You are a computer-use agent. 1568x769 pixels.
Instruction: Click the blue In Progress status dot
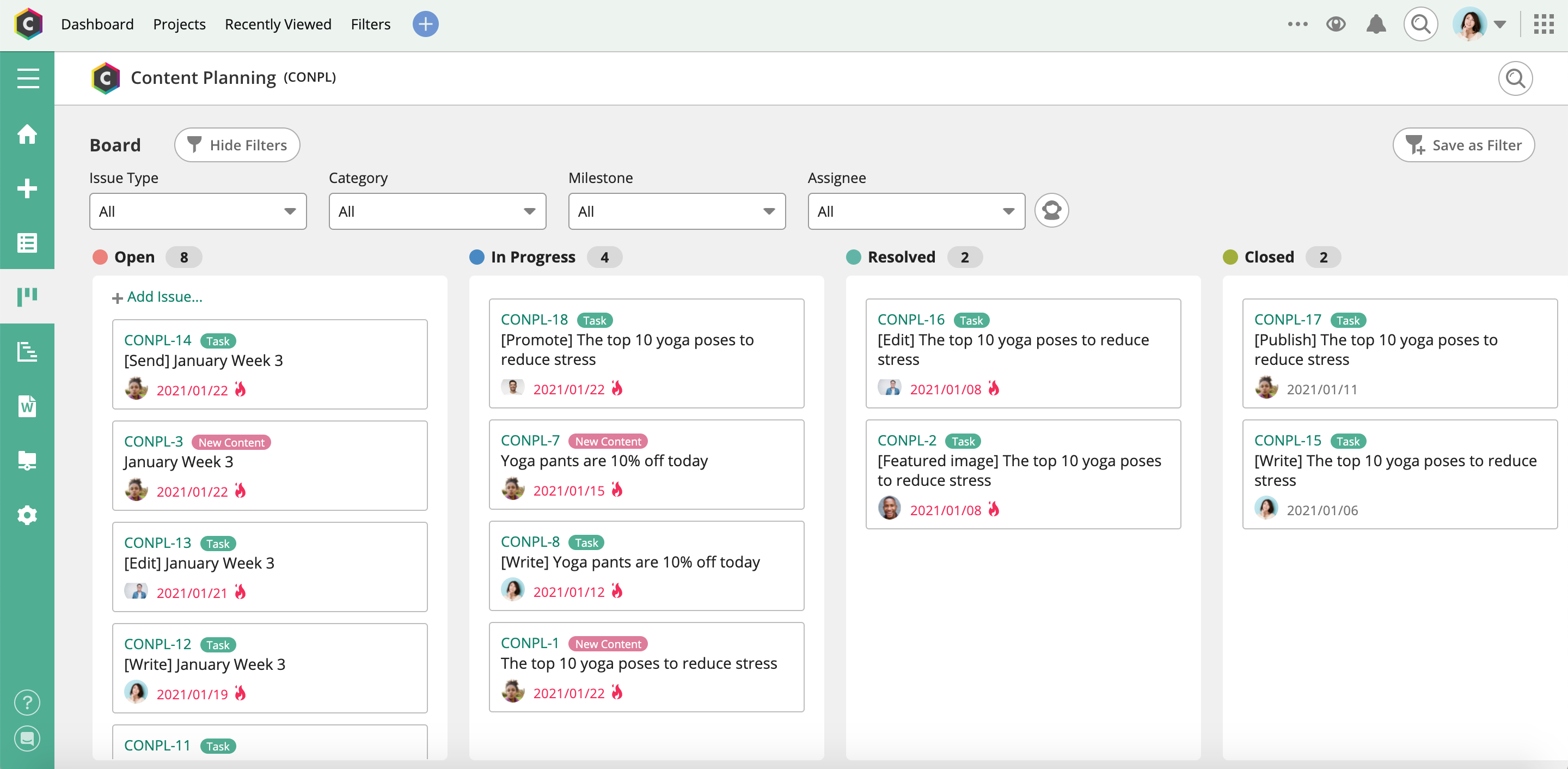(x=476, y=257)
